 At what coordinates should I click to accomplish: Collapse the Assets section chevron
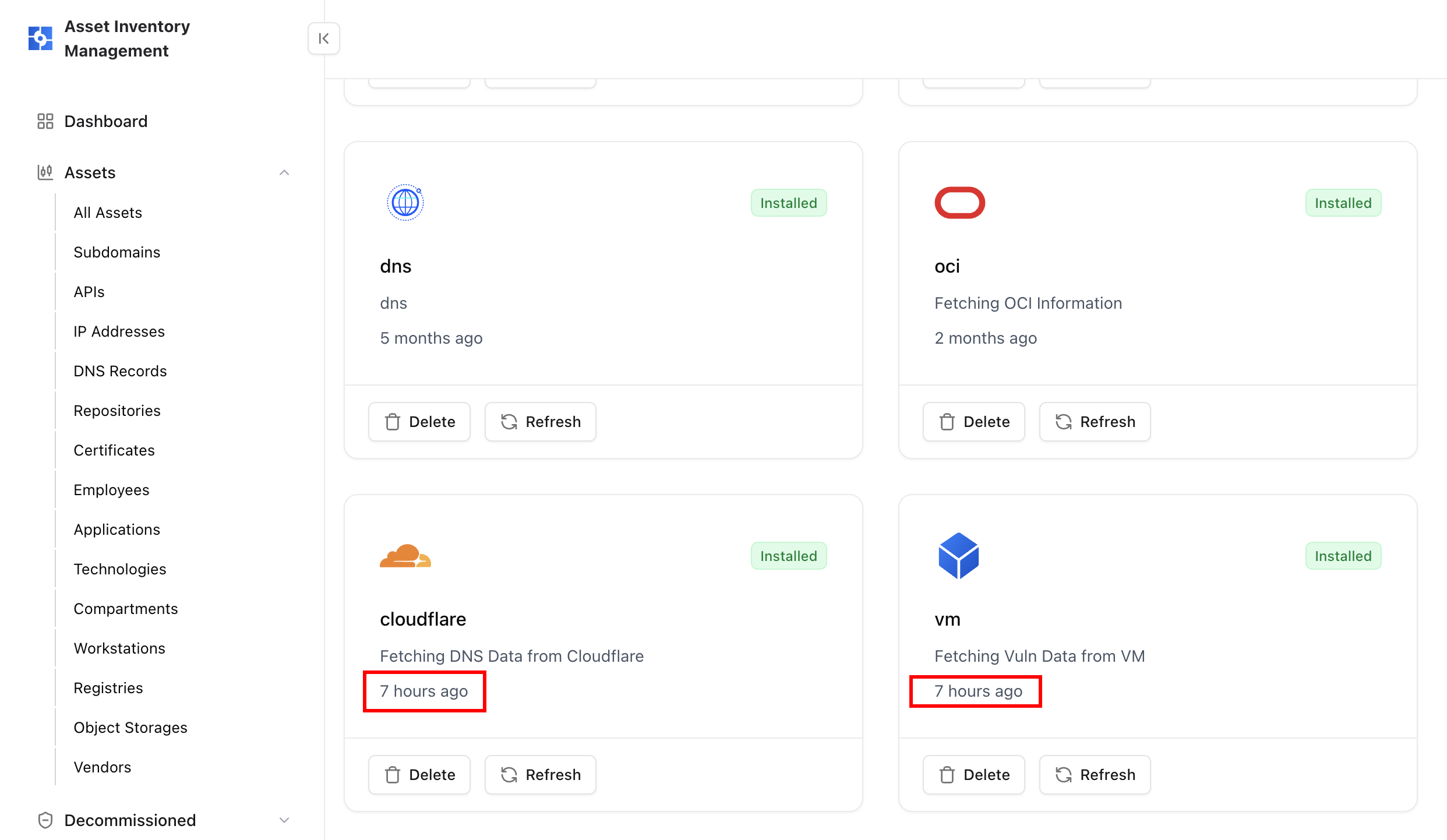point(284,172)
